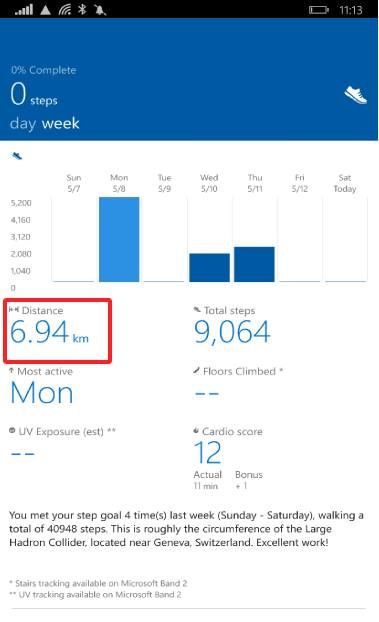Tap the Sat Today column header
This screenshot has width=379, height=622.
(344, 183)
